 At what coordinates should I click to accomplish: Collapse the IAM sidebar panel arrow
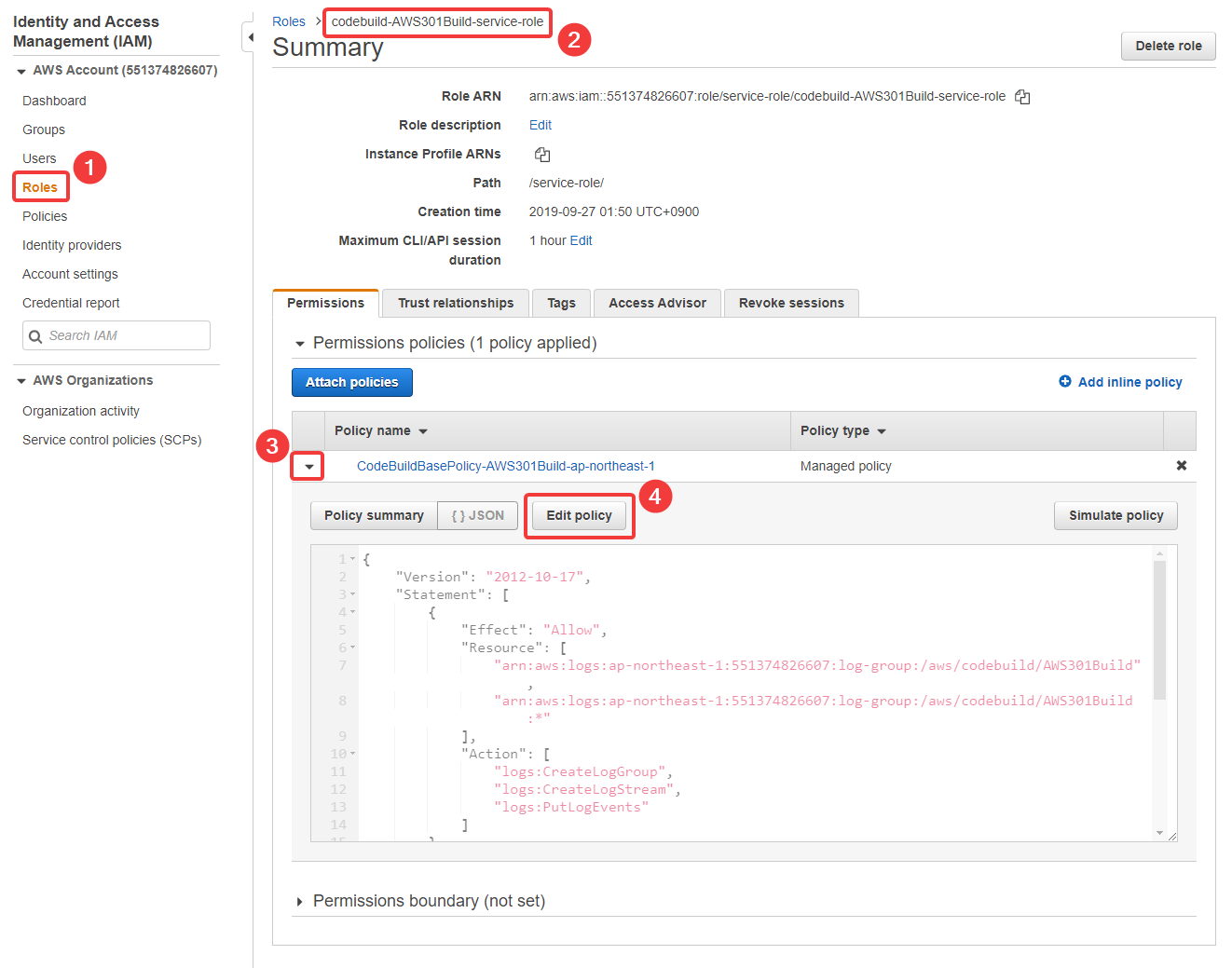[250, 37]
